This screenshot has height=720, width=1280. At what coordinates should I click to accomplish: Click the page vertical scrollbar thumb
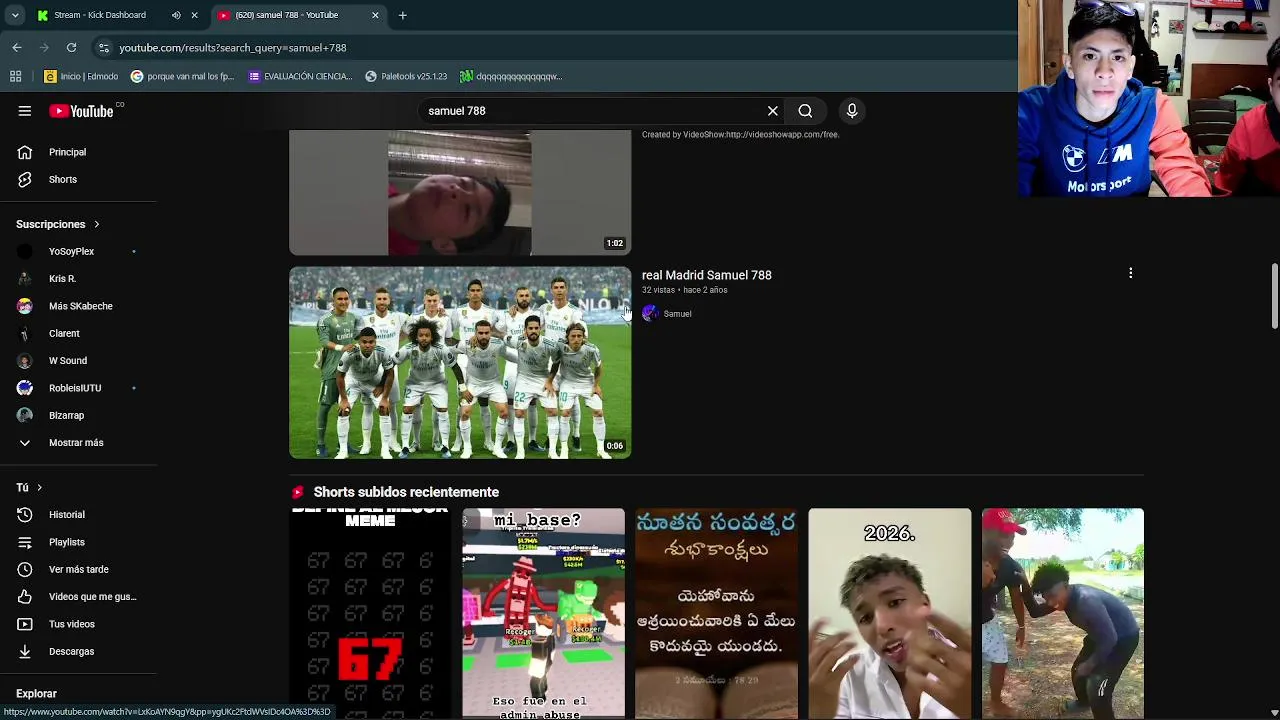pos(1274,296)
